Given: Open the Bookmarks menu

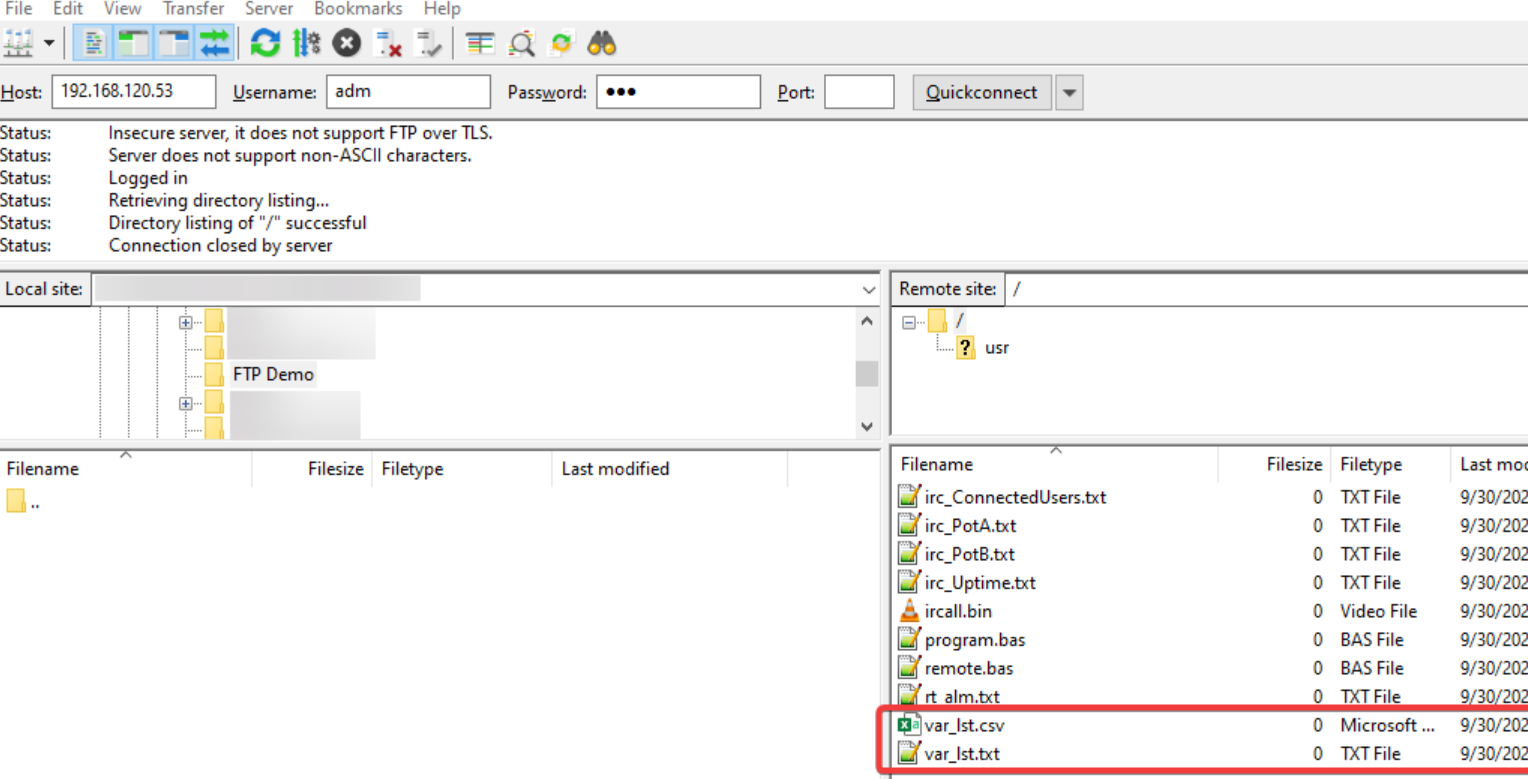Looking at the screenshot, I should 357,9.
